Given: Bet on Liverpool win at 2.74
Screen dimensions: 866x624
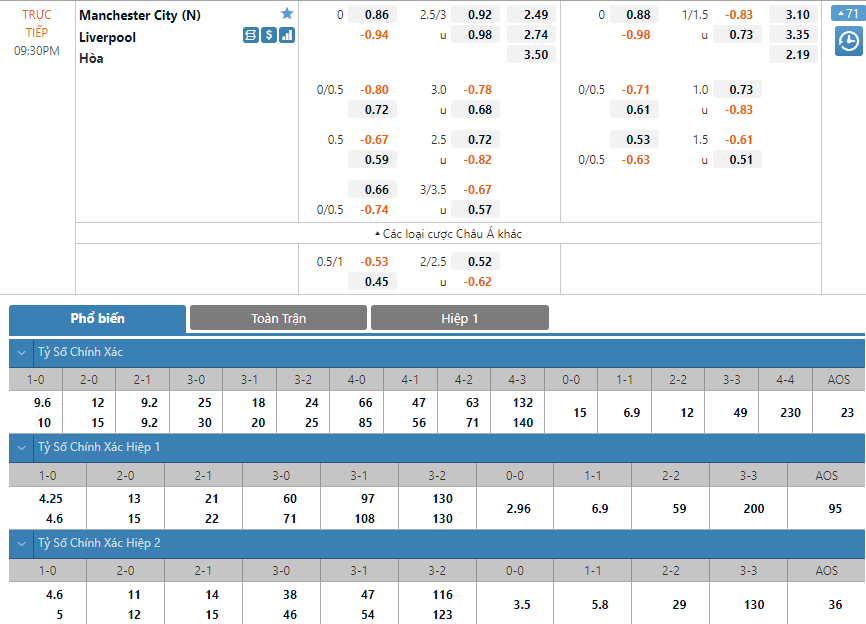Looking at the screenshot, I should coord(531,35).
